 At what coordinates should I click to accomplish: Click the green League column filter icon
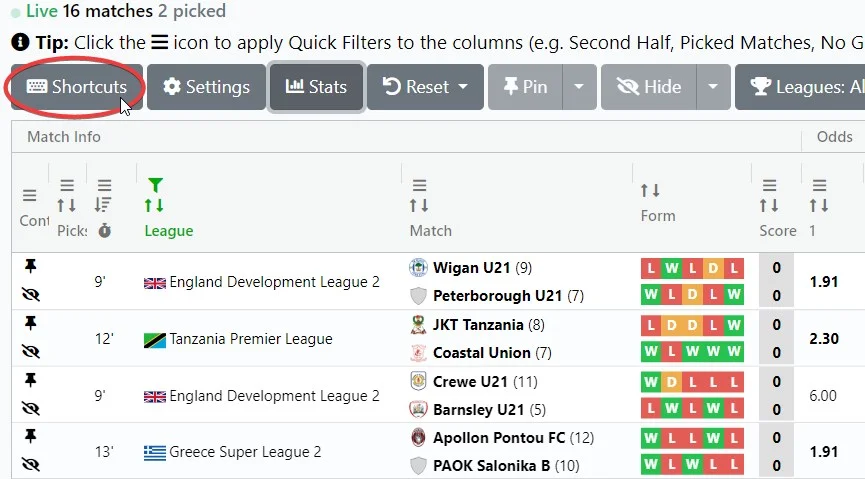click(154, 185)
